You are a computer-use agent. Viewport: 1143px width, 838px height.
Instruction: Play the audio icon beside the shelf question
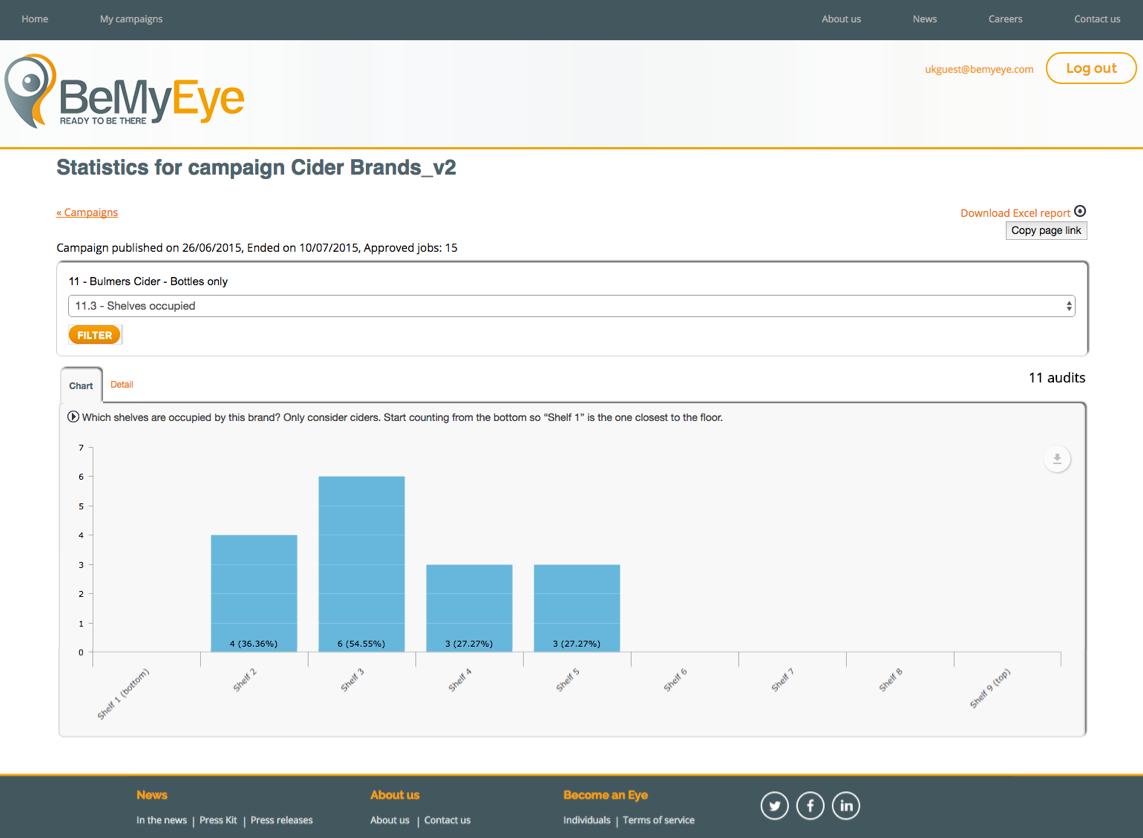pos(73,416)
